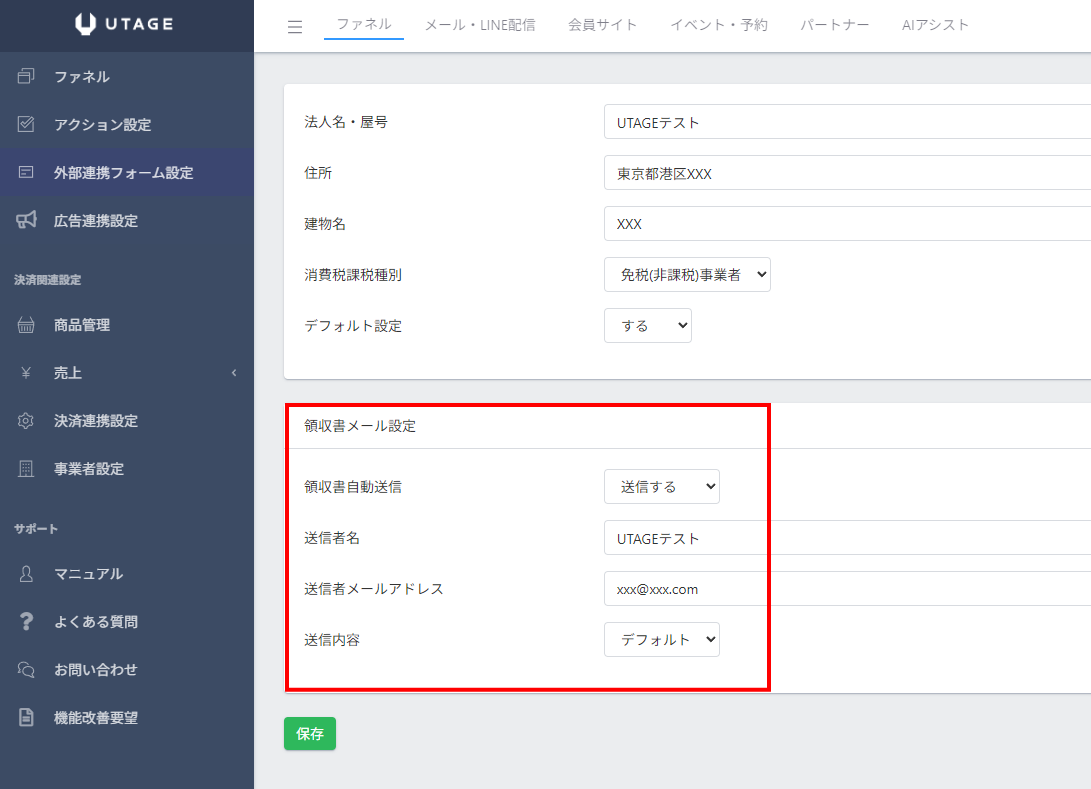Click the よくある質問 question mark icon
Screen dimensions: 1091x789
(x=26, y=622)
